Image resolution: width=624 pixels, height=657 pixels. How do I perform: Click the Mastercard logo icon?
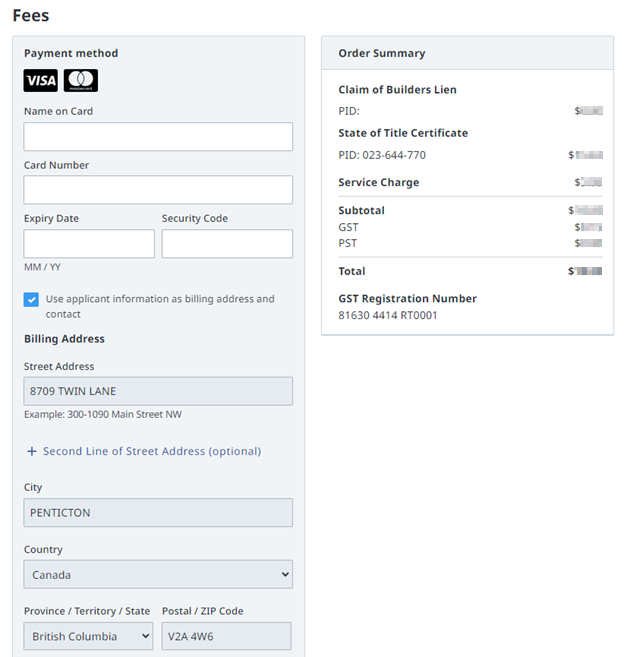point(81,81)
